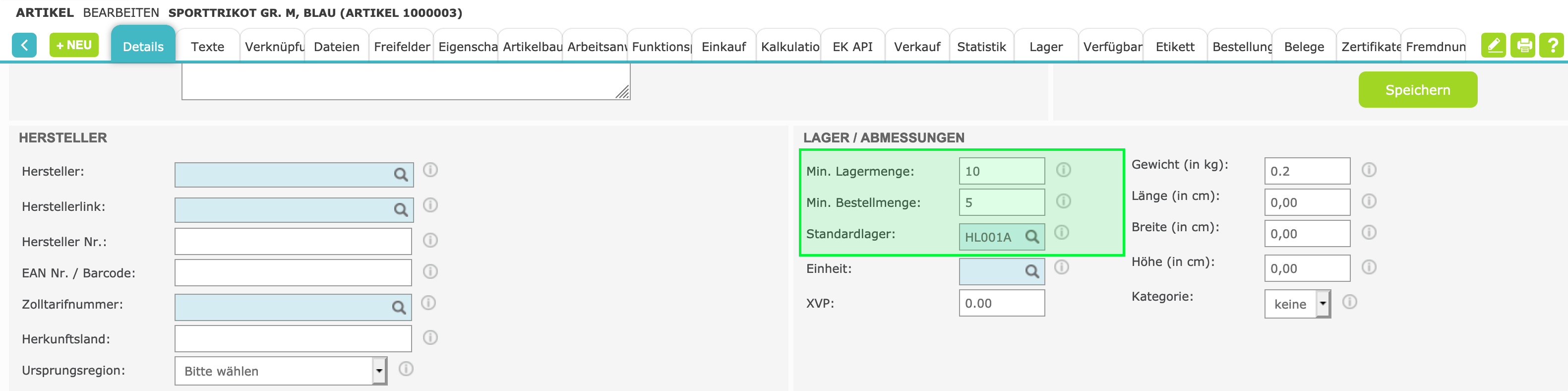Click the back arrow icon
Viewport: 1568px width, 391px height.
point(24,46)
